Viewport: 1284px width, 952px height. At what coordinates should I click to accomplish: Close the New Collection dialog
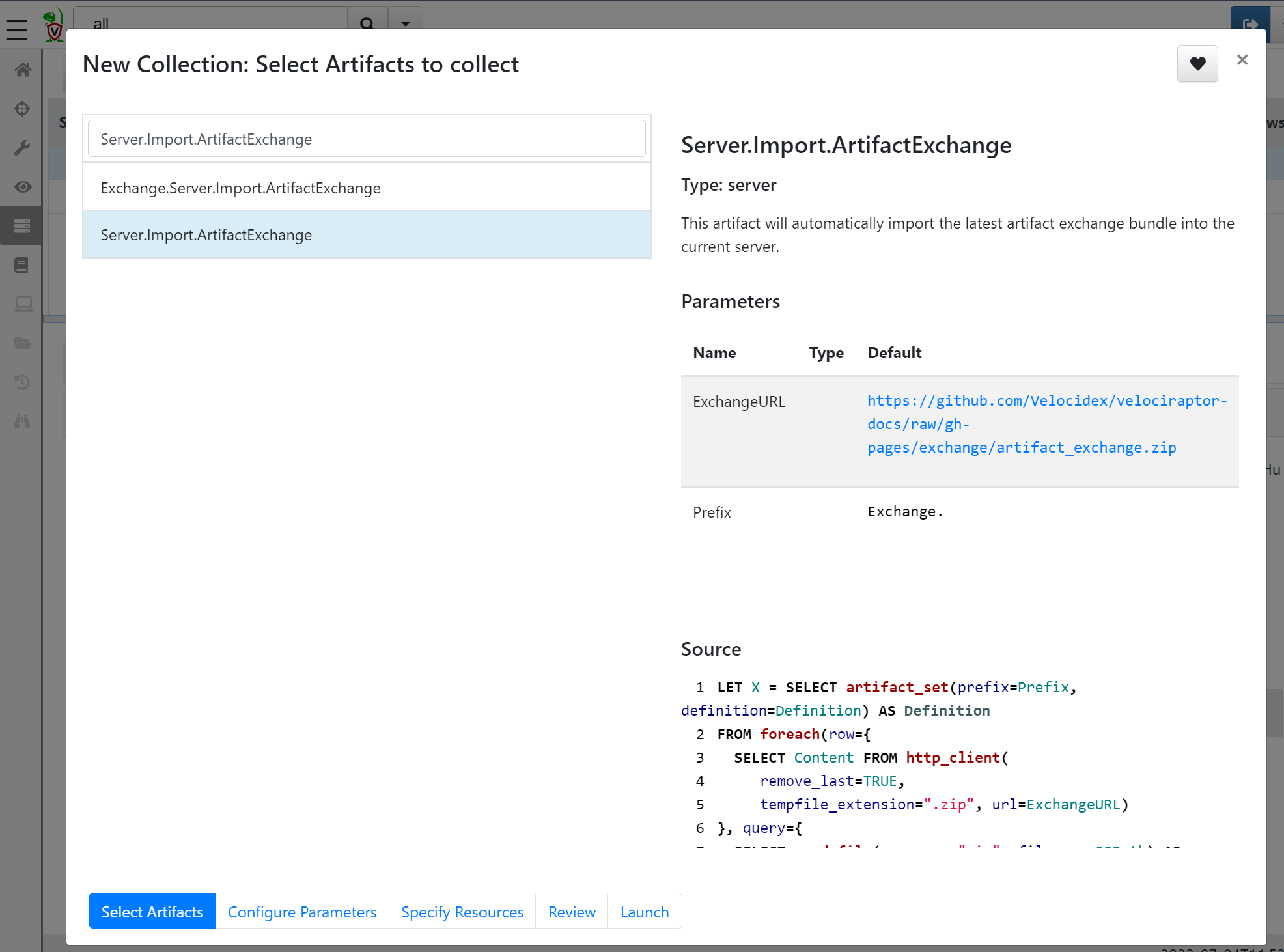click(1242, 60)
